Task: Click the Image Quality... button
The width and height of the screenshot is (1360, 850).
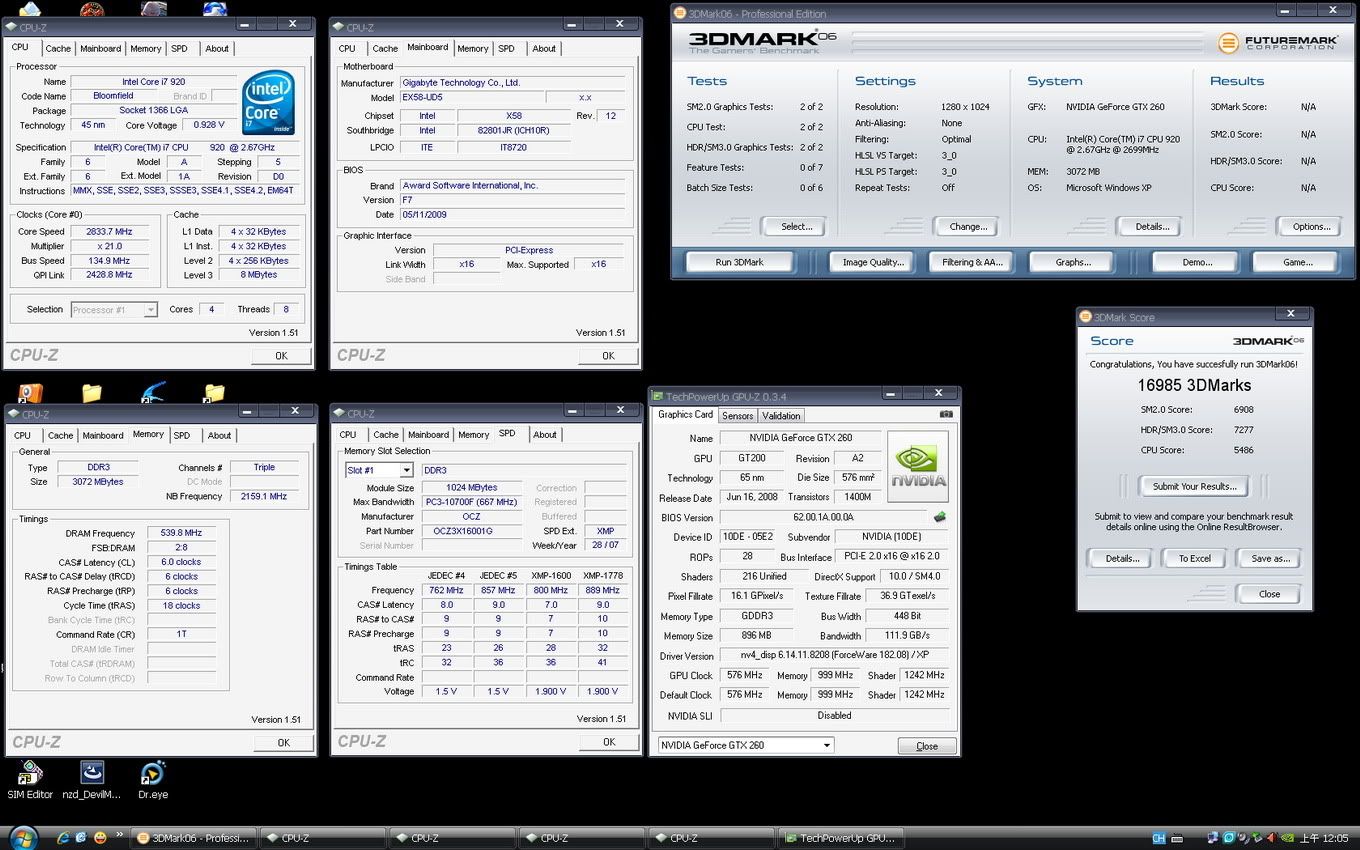Action: click(873, 262)
